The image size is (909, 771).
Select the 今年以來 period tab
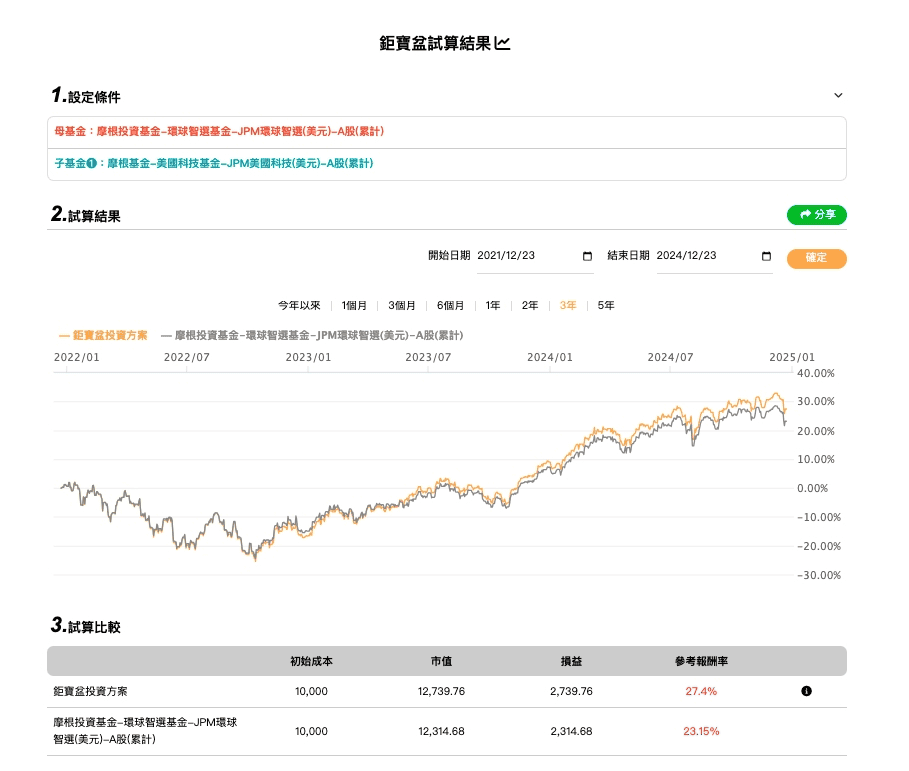pyautogui.click(x=299, y=306)
